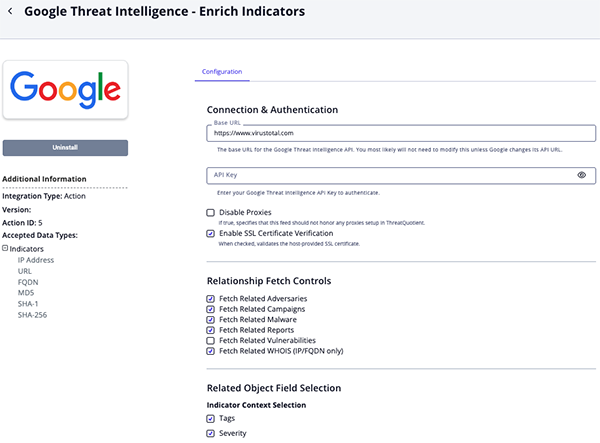The width and height of the screenshot is (600, 443).
Task: Toggle Fetch Related Campaigns checkbox
Action: pyautogui.click(x=210, y=309)
